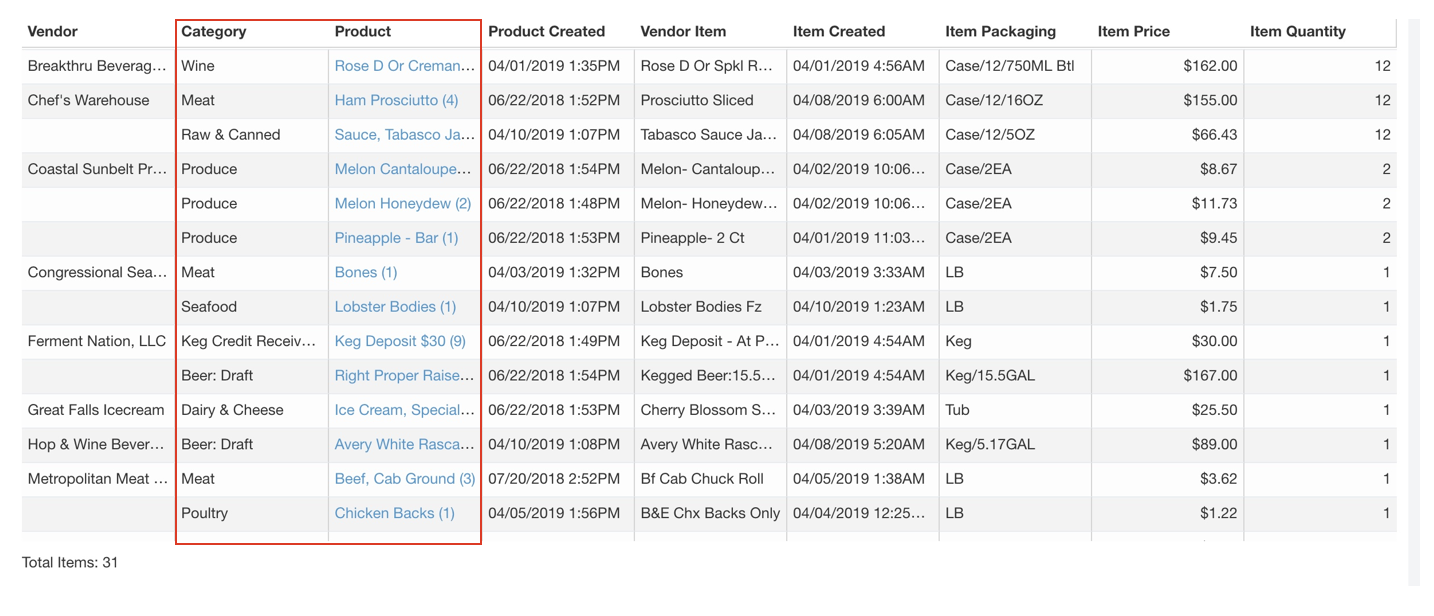Click the Keg Deposit $30 (9) link
Screen dimensions: 1434x616
(x=400, y=341)
